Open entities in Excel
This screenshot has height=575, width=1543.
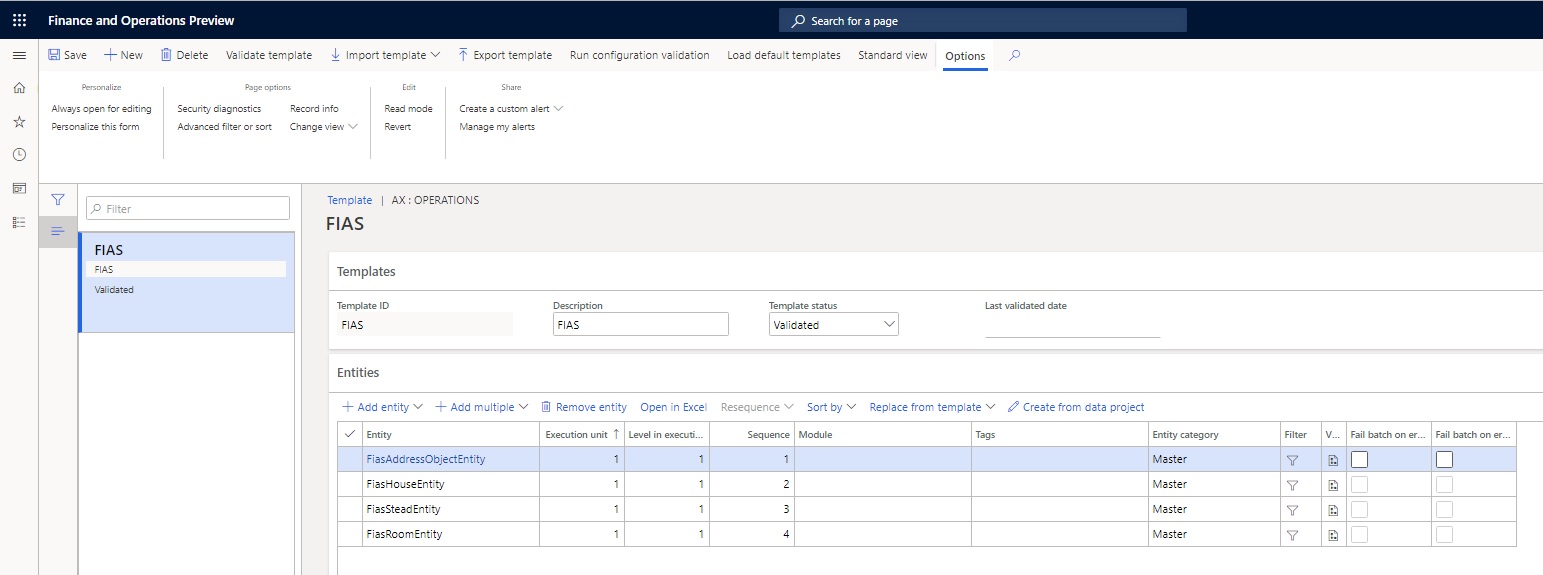(x=674, y=407)
